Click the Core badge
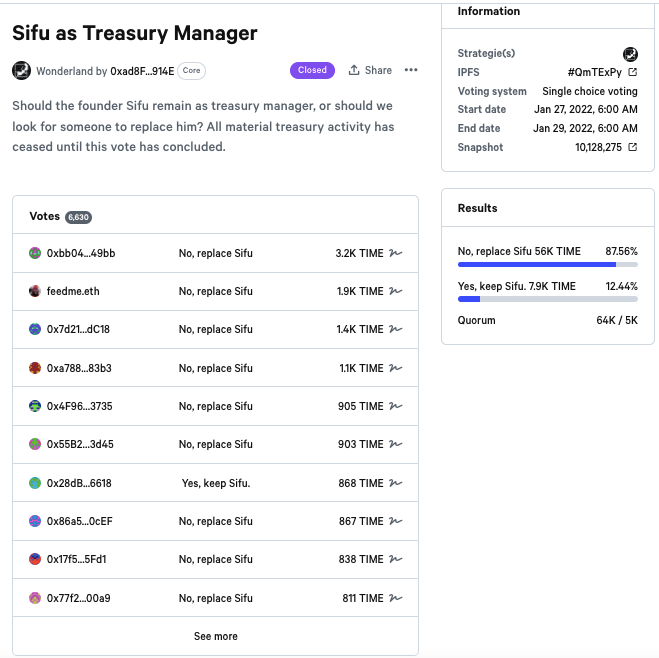The width and height of the screenshot is (659, 658). pos(192,71)
